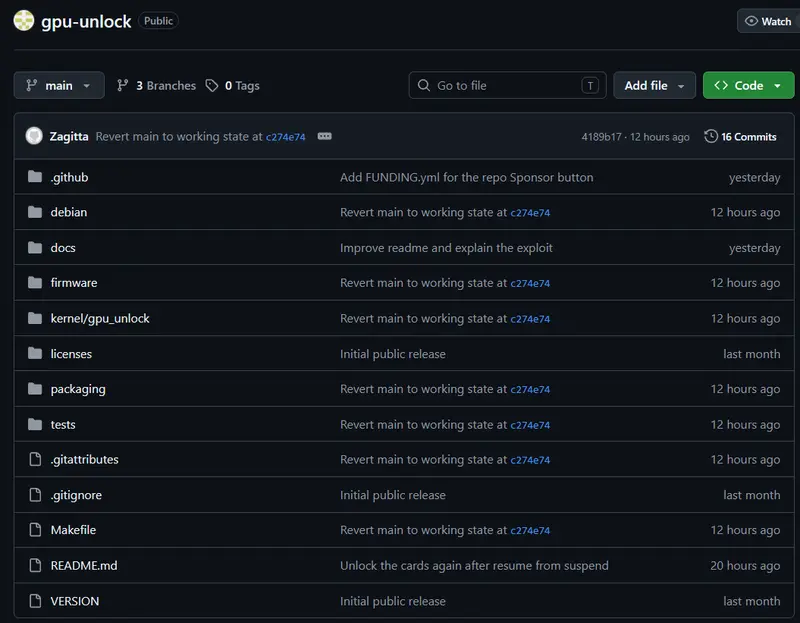View the 3 Branches link
This screenshot has width=800, height=623.
[166, 86]
